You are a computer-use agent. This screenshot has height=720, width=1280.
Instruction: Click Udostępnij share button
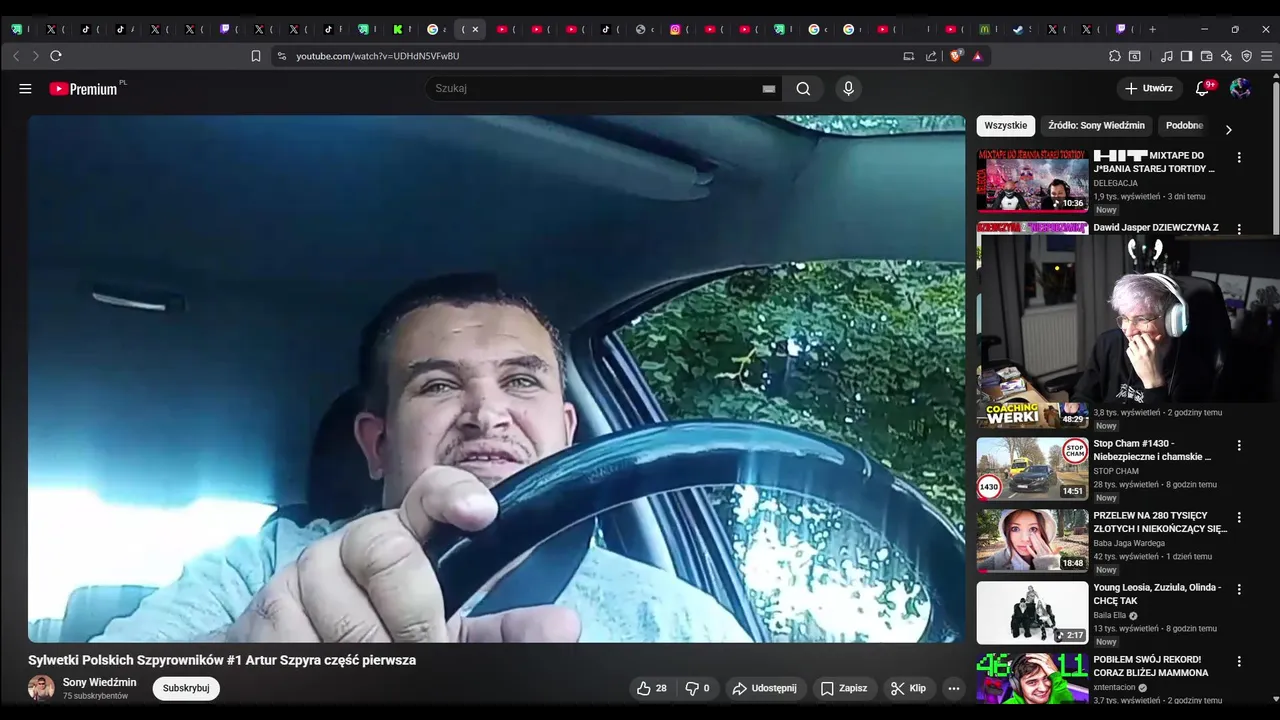pyautogui.click(x=765, y=688)
